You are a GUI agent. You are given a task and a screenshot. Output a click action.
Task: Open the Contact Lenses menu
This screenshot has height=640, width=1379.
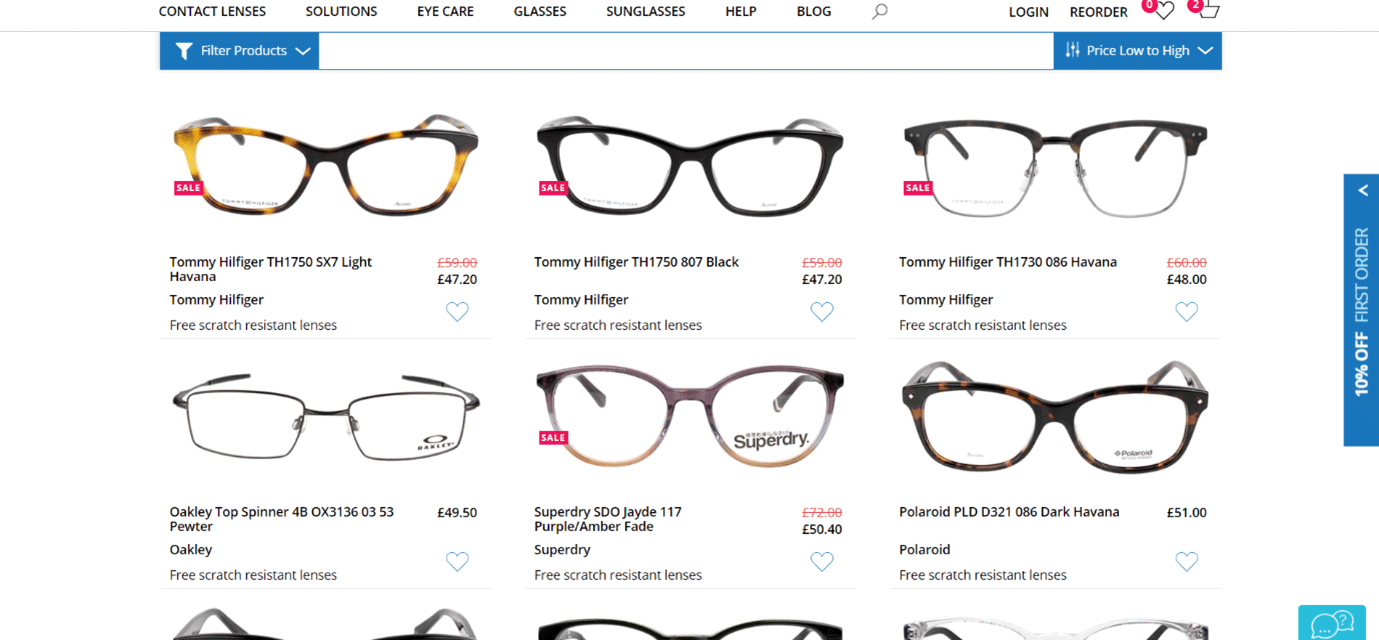pyautogui.click(x=212, y=12)
